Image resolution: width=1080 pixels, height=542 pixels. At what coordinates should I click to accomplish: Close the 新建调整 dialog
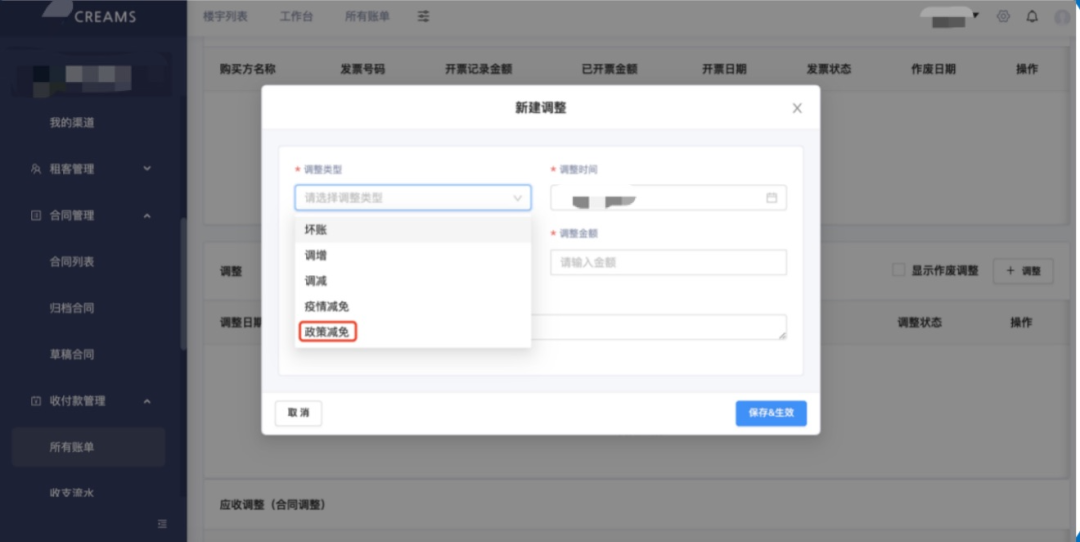(797, 108)
